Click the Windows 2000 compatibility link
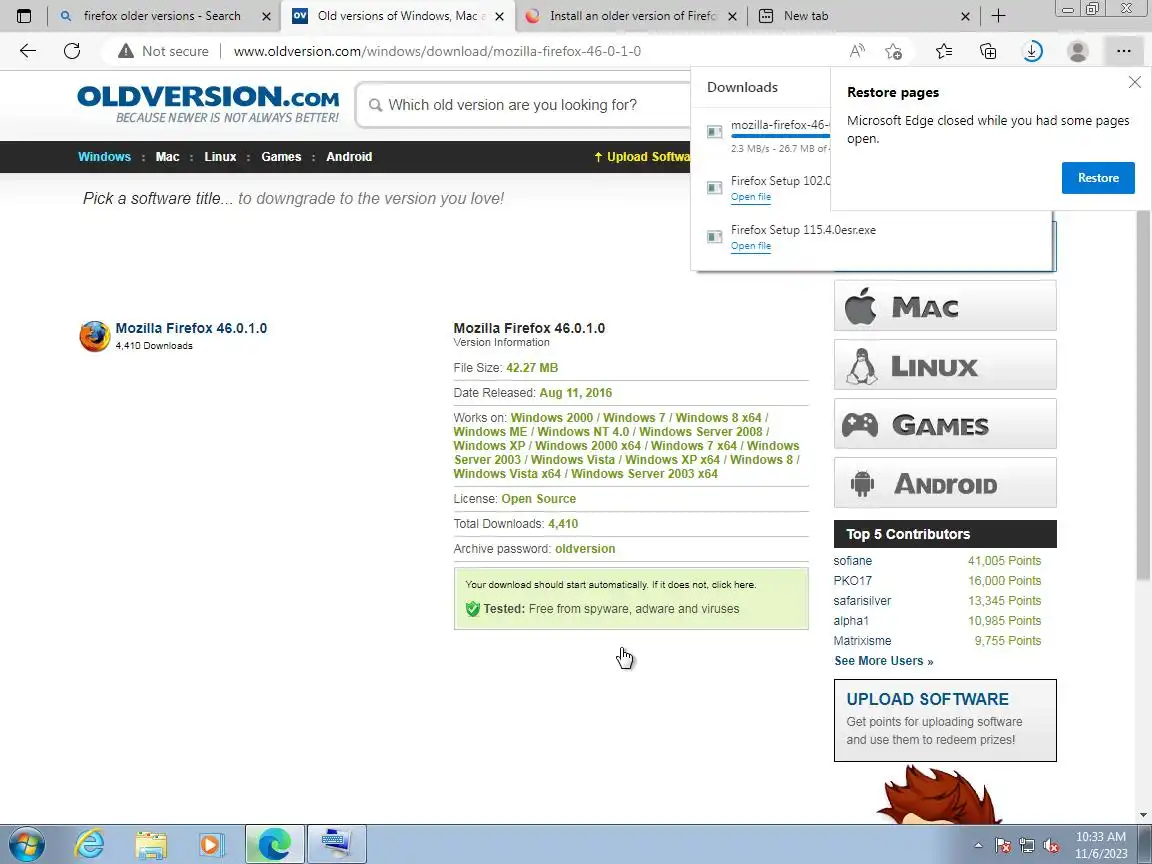Screen dimensions: 1152x864 click(552, 417)
